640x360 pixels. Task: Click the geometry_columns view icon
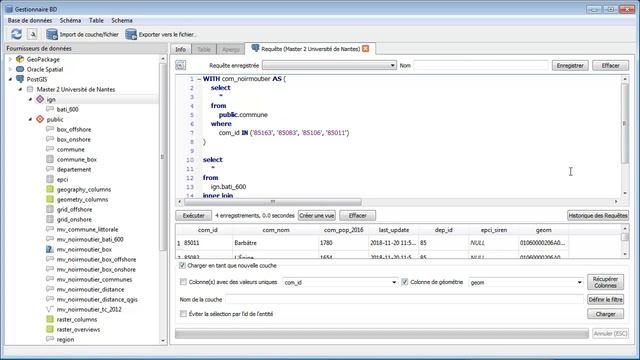tap(50, 199)
